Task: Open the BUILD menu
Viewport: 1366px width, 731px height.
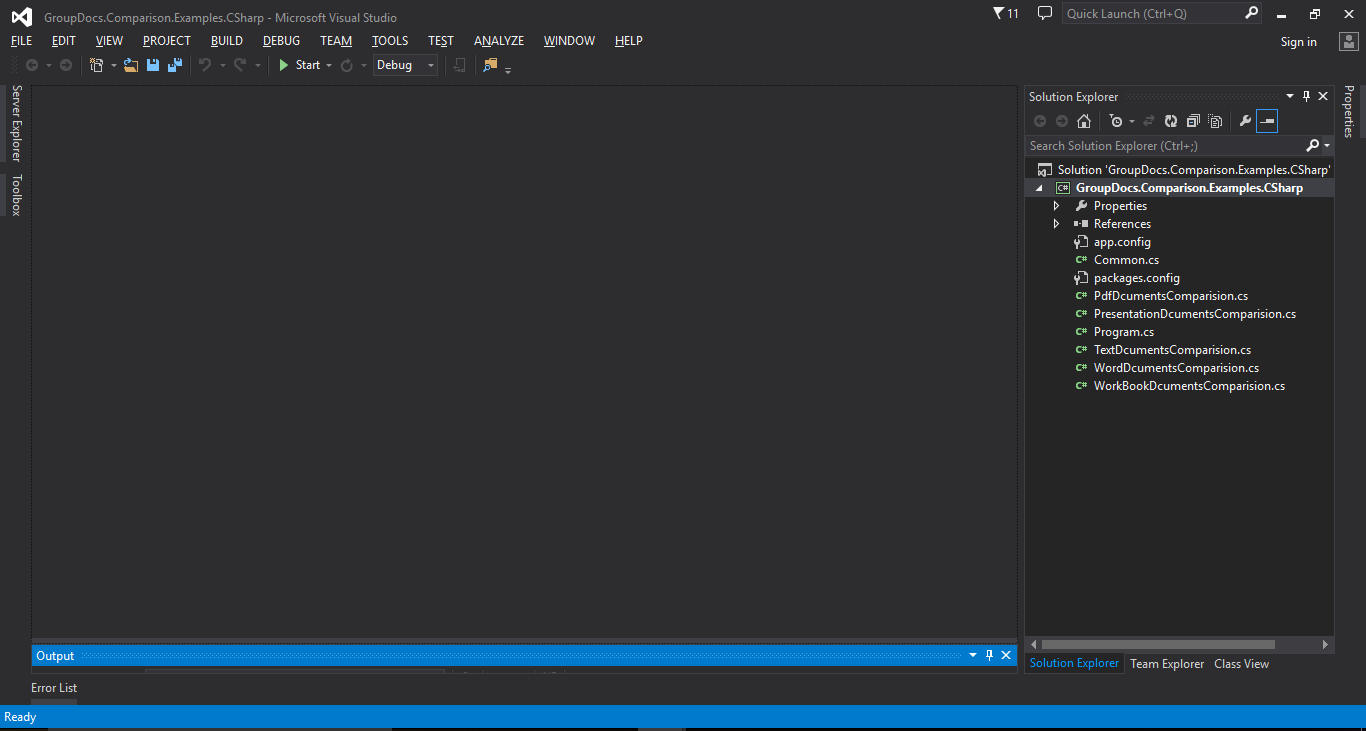Action: click(227, 41)
